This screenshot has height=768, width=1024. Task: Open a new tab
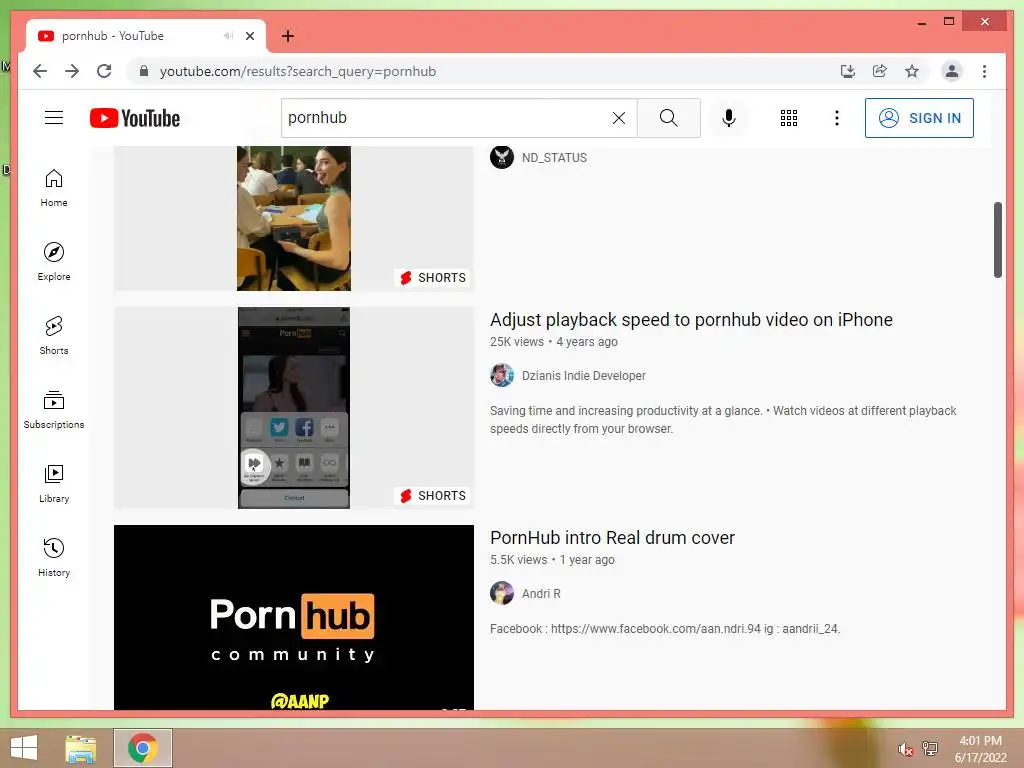(287, 36)
